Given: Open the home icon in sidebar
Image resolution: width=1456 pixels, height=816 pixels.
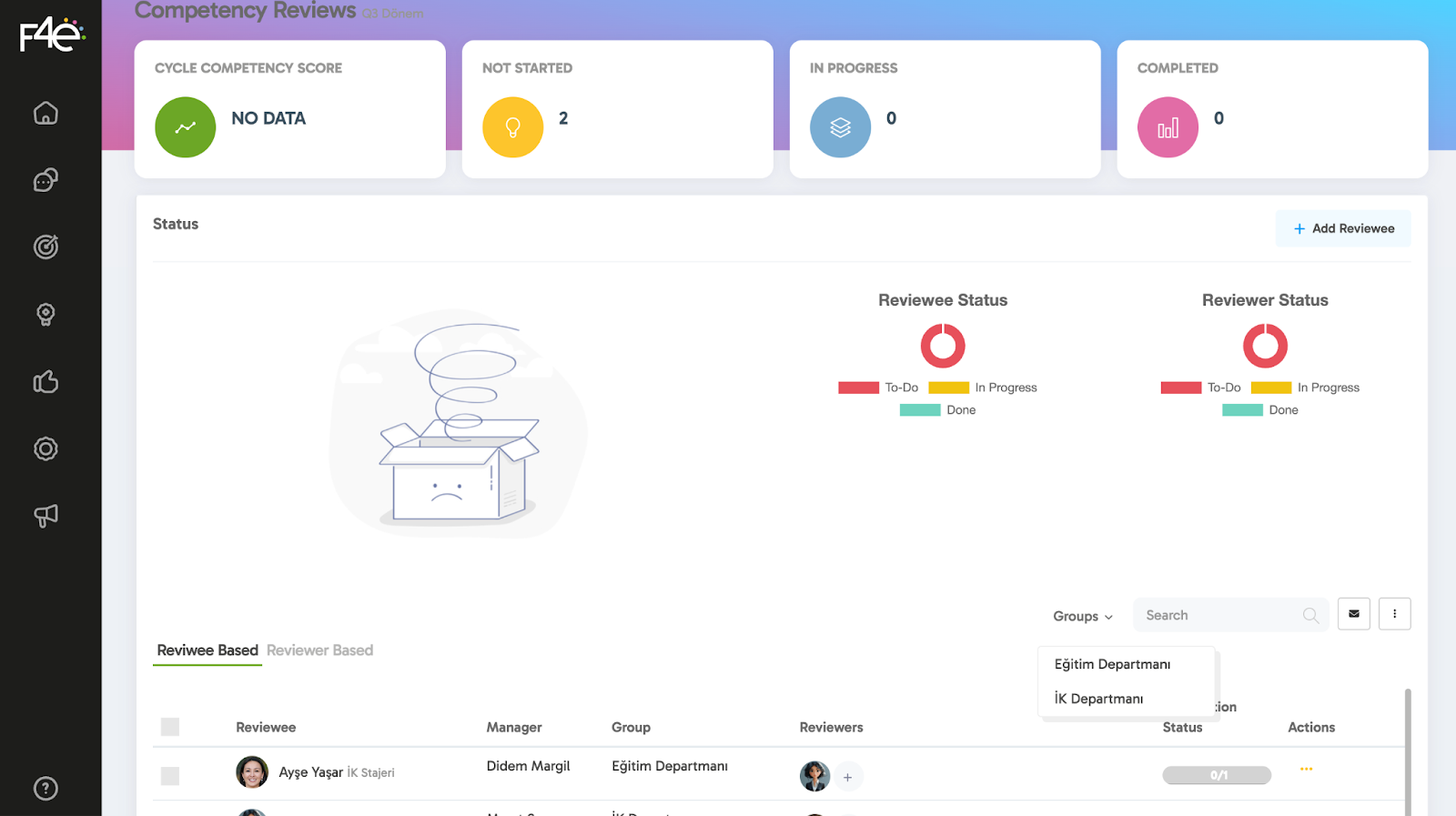Looking at the screenshot, I should click(45, 113).
